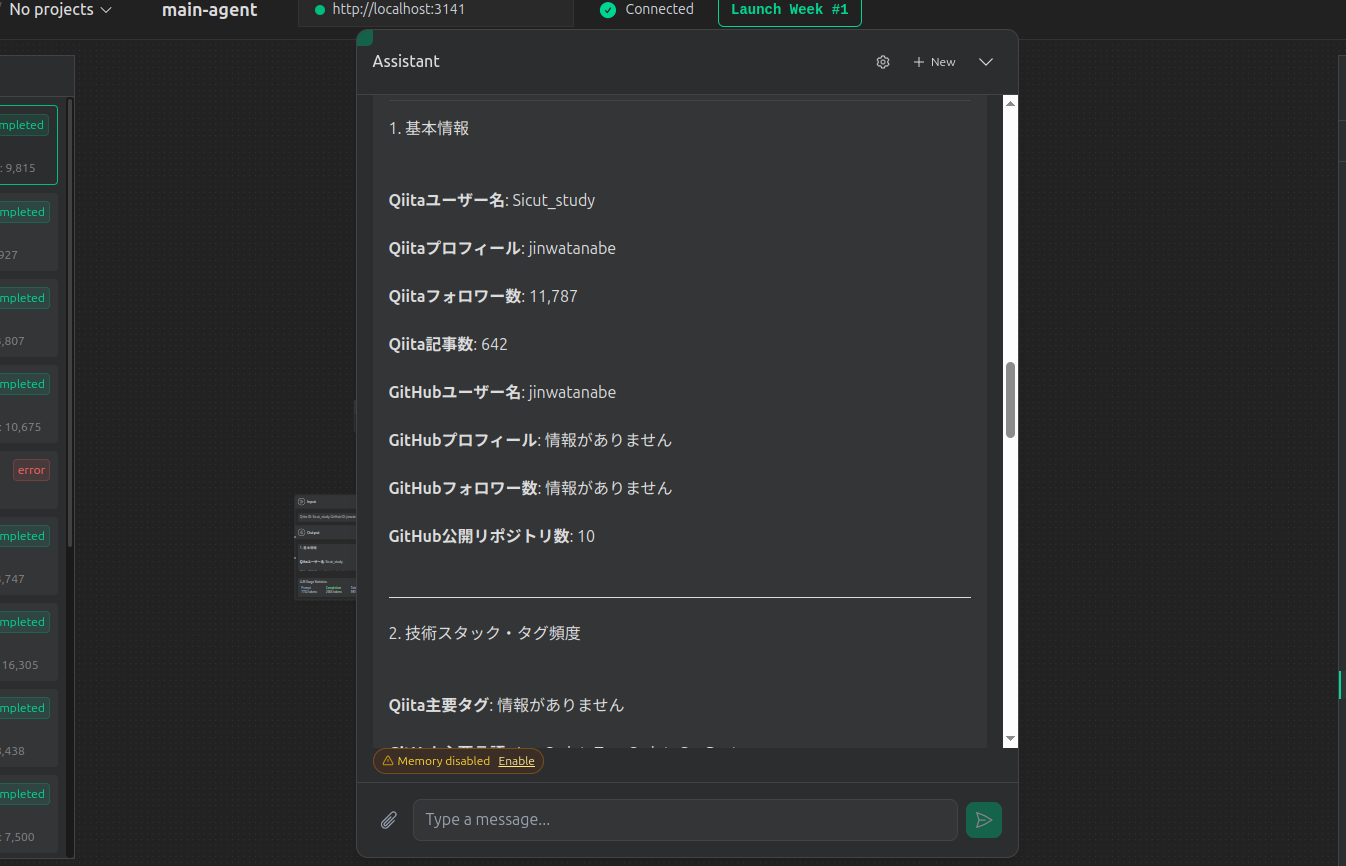The width and height of the screenshot is (1346, 866).
Task: Click the Connected status checkmark
Action: click(x=607, y=9)
